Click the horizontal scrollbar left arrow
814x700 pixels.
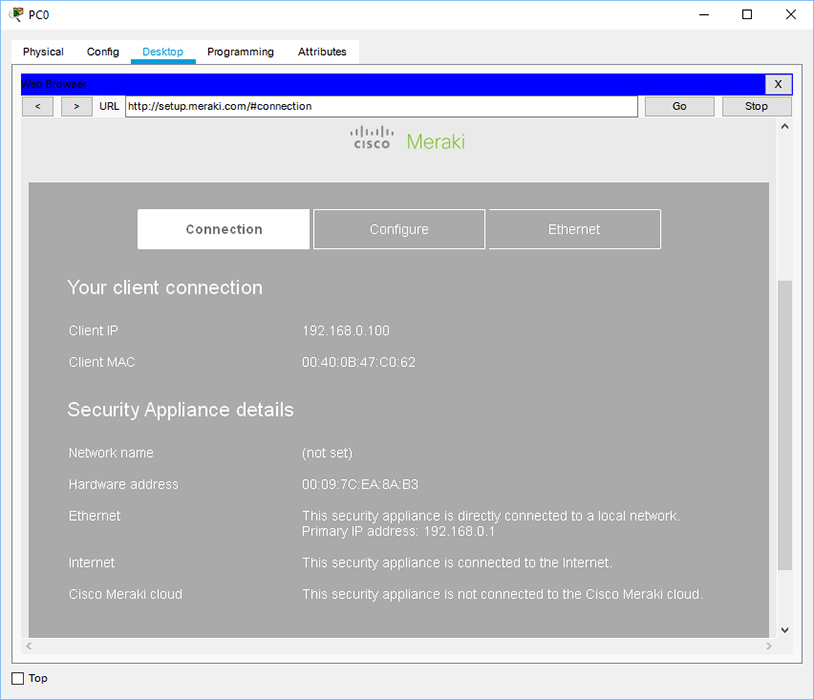click(x=29, y=646)
